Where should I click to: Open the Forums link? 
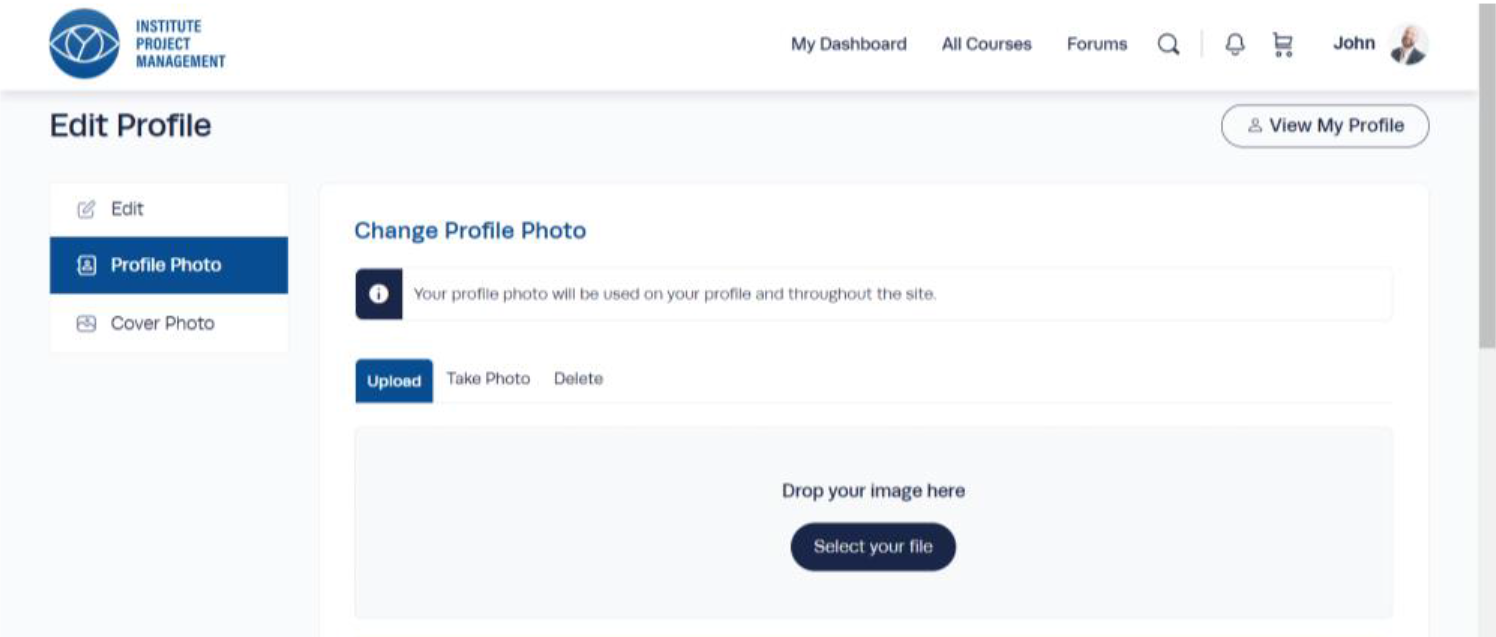tap(1097, 44)
